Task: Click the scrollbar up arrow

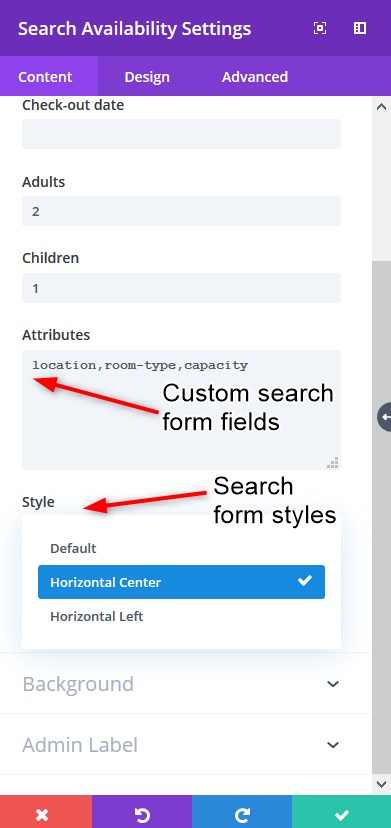Action: pyautogui.click(x=381, y=106)
